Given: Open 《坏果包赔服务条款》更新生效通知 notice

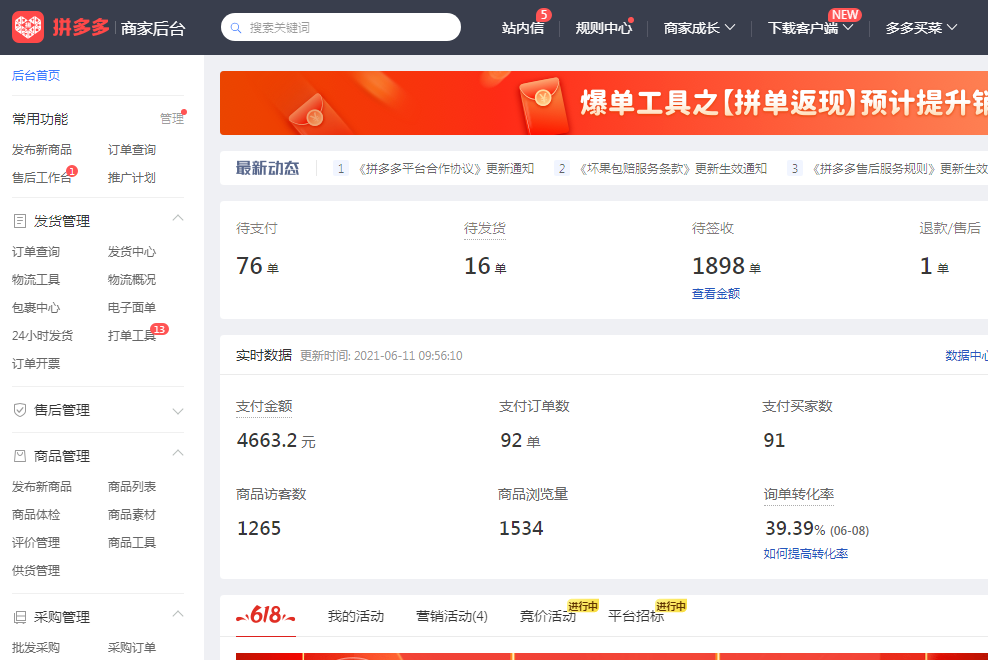Looking at the screenshot, I should click(x=672, y=168).
